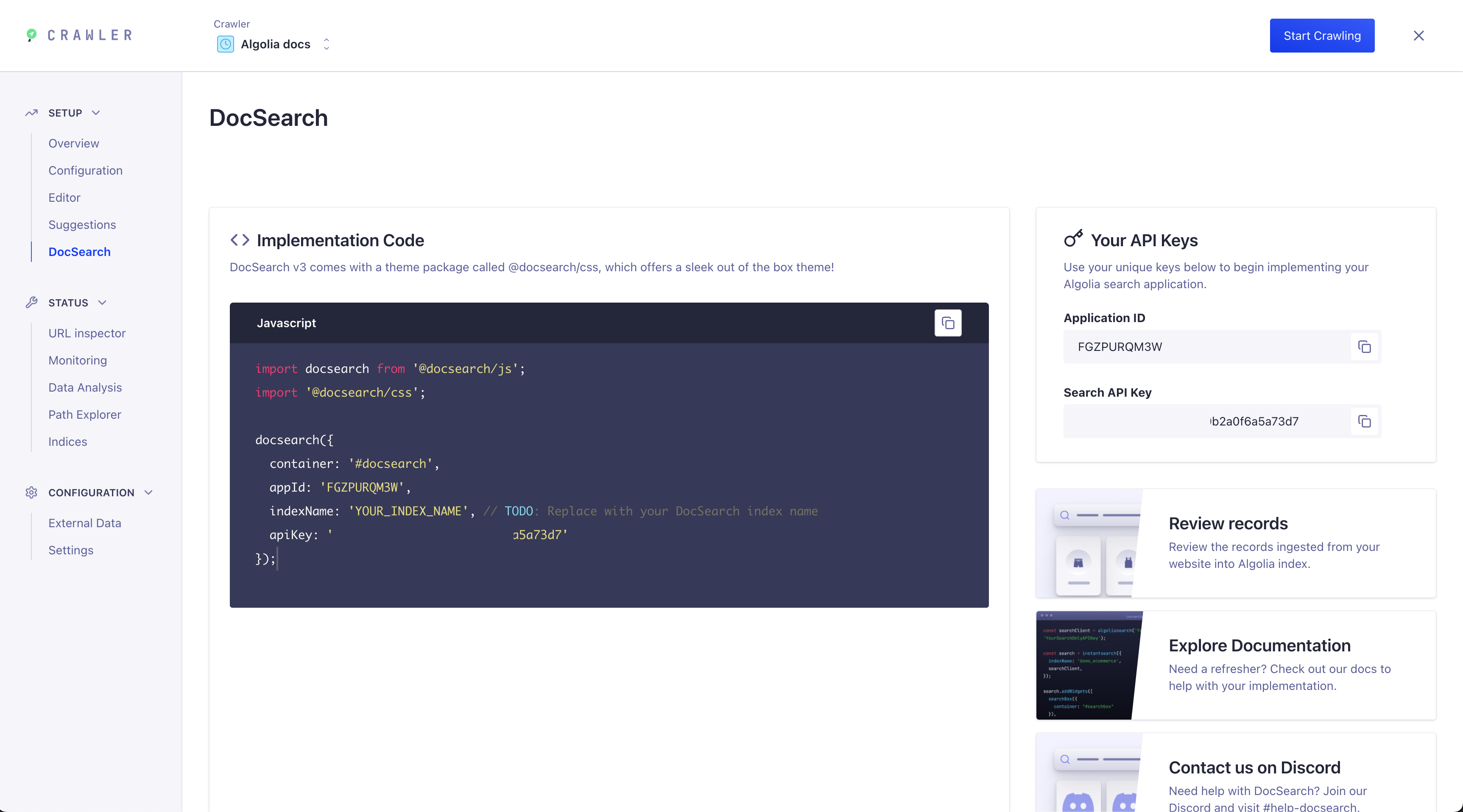1463x812 pixels.
Task: Click the code brackets icon beside Implementation Code
Action: pyautogui.click(x=239, y=239)
